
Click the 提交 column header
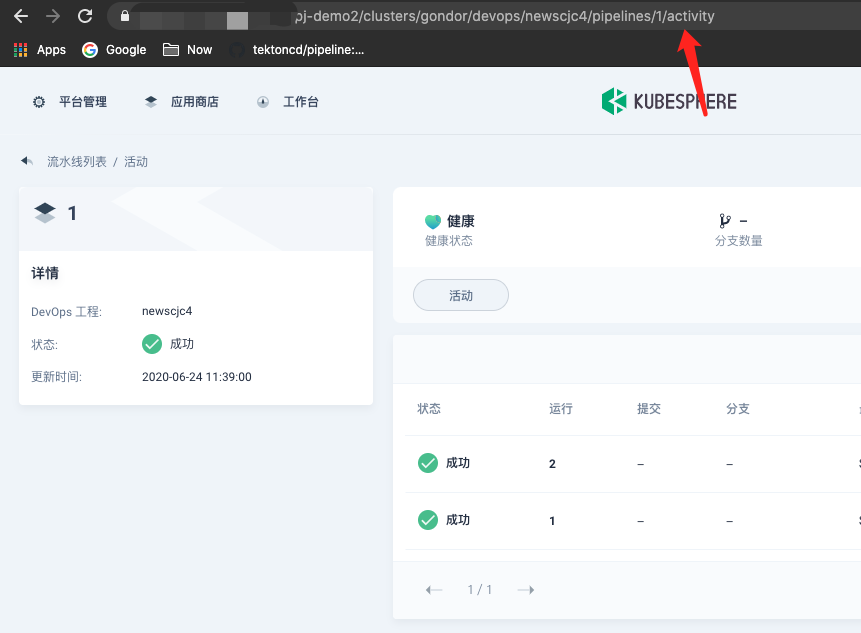[648, 408]
